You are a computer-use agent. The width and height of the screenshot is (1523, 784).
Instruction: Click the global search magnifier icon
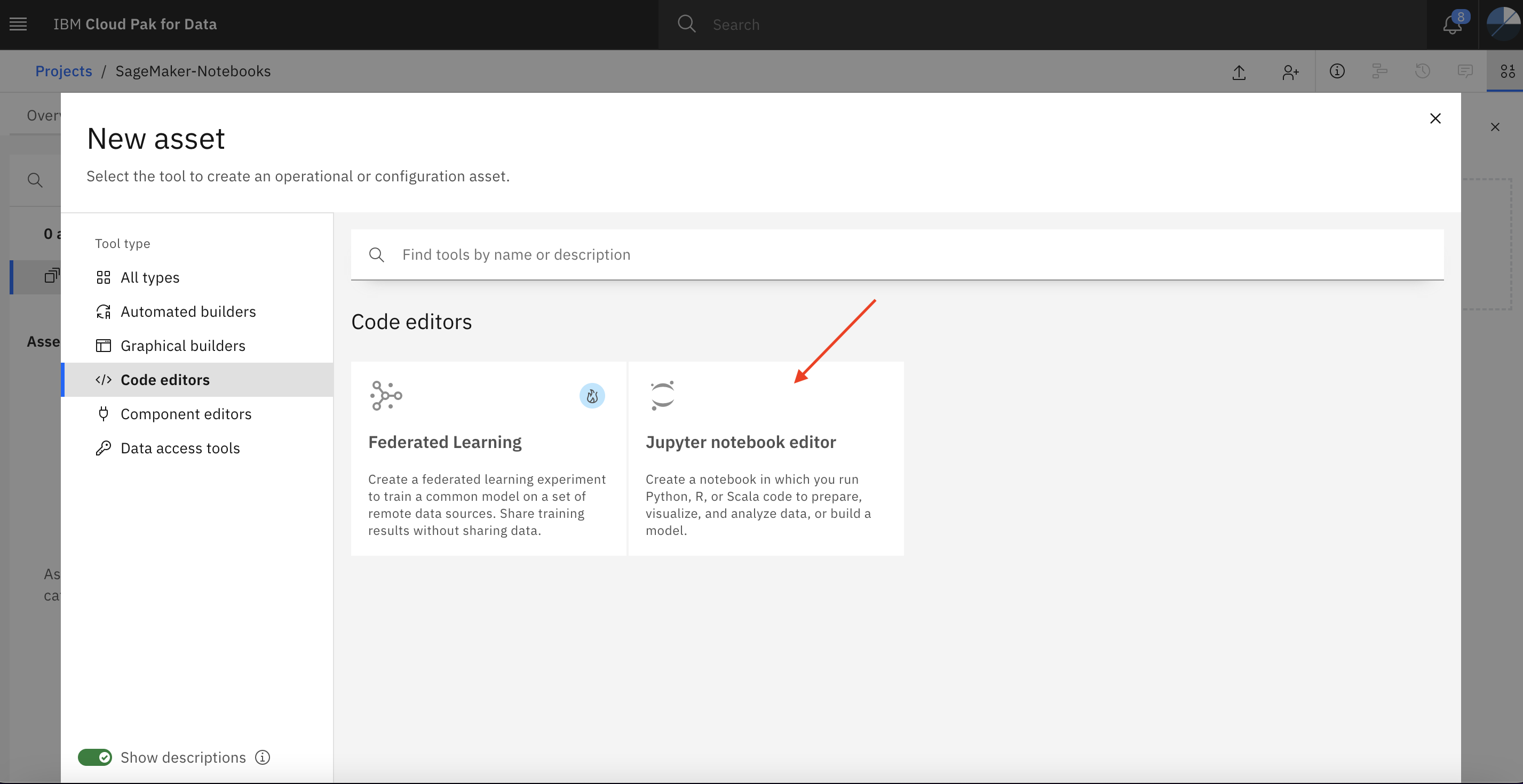coord(686,24)
